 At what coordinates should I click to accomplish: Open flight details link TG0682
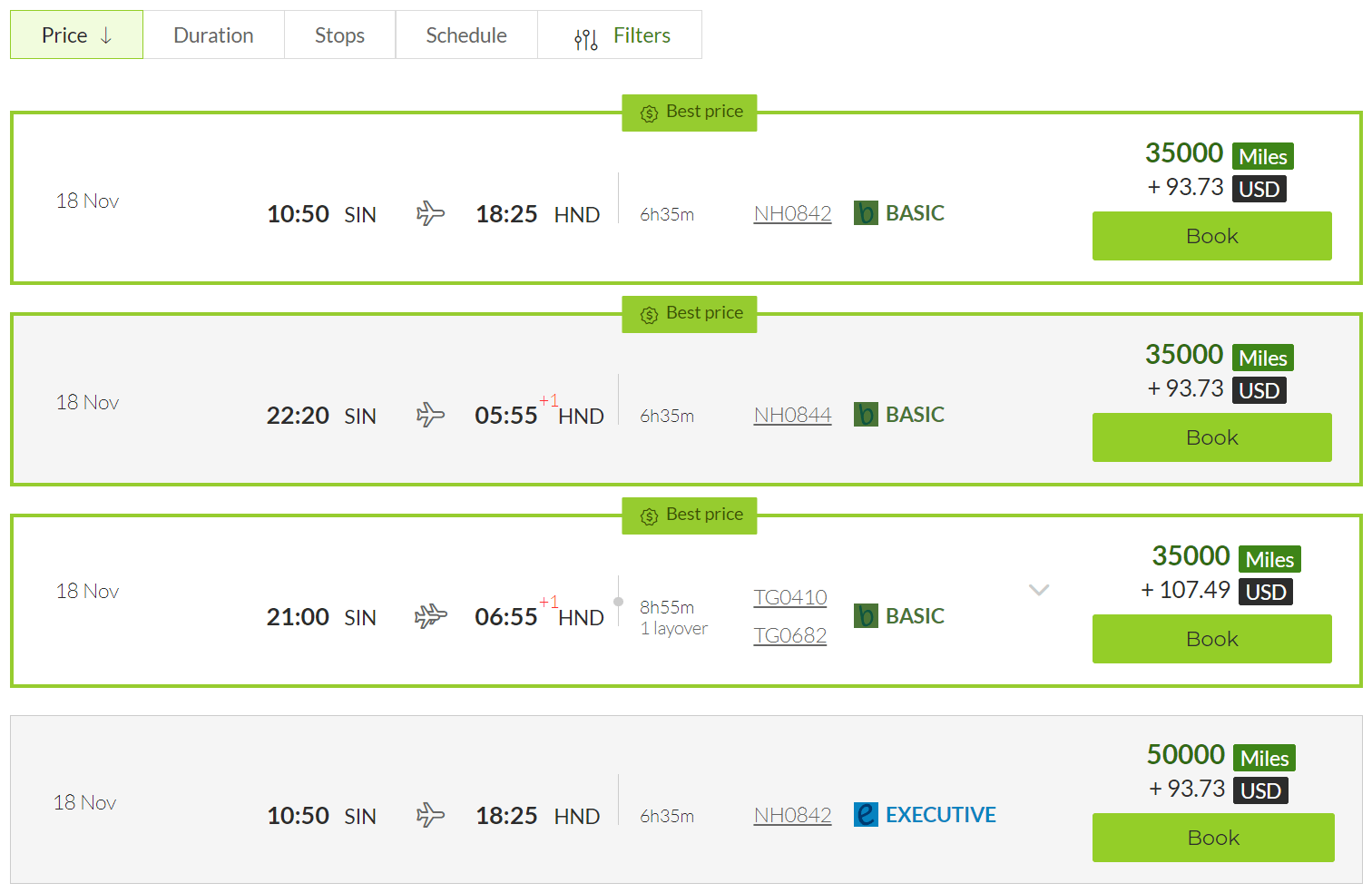point(789,635)
